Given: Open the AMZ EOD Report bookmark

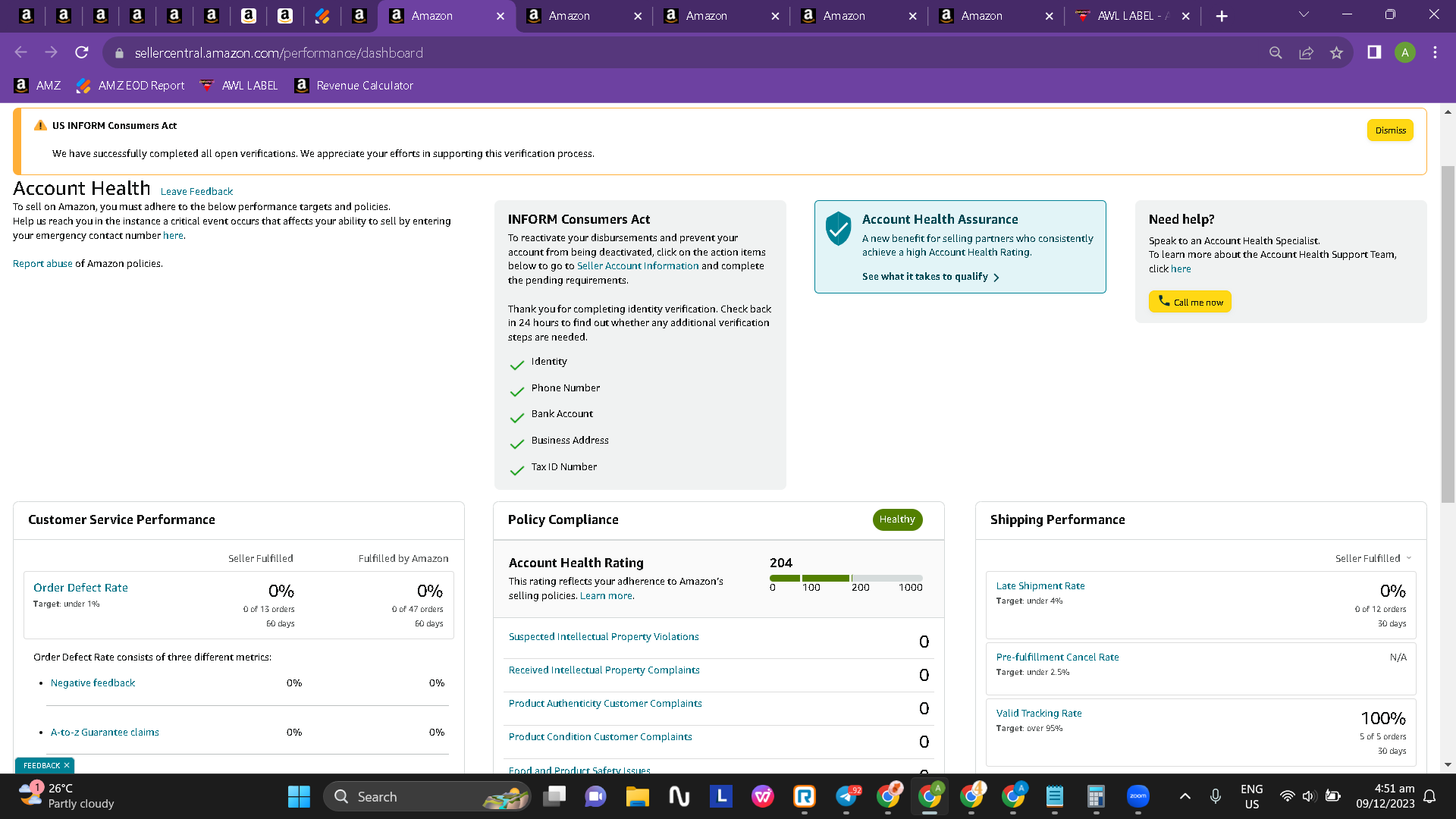Looking at the screenshot, I should (130, 86).
